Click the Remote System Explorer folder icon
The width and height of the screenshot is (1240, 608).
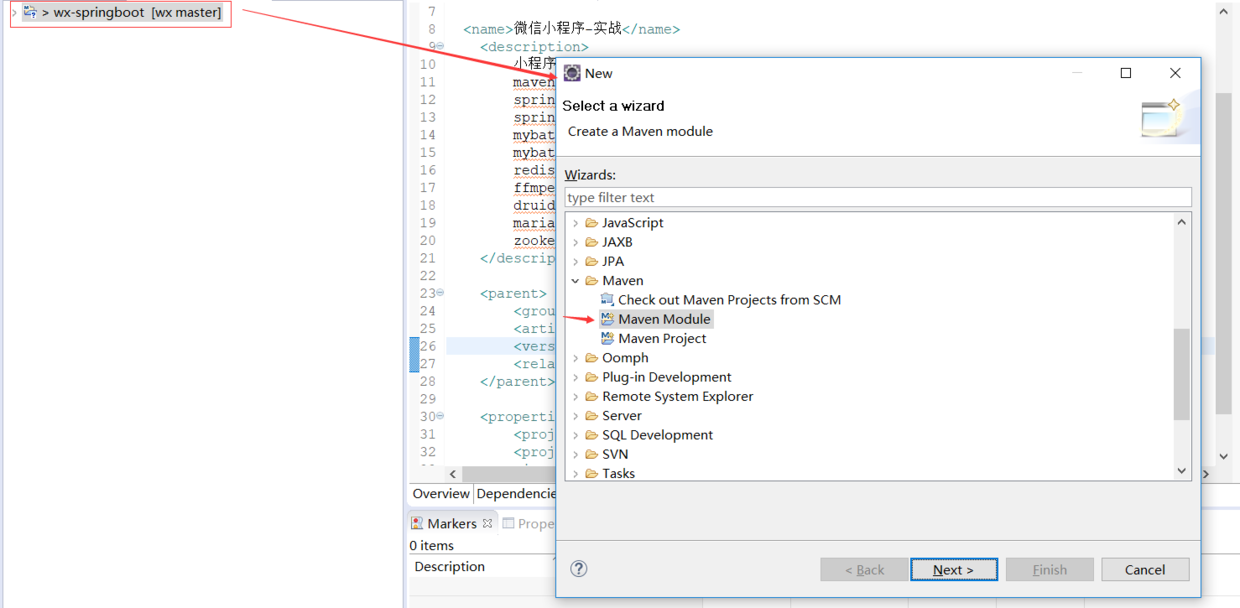(592, 396)
